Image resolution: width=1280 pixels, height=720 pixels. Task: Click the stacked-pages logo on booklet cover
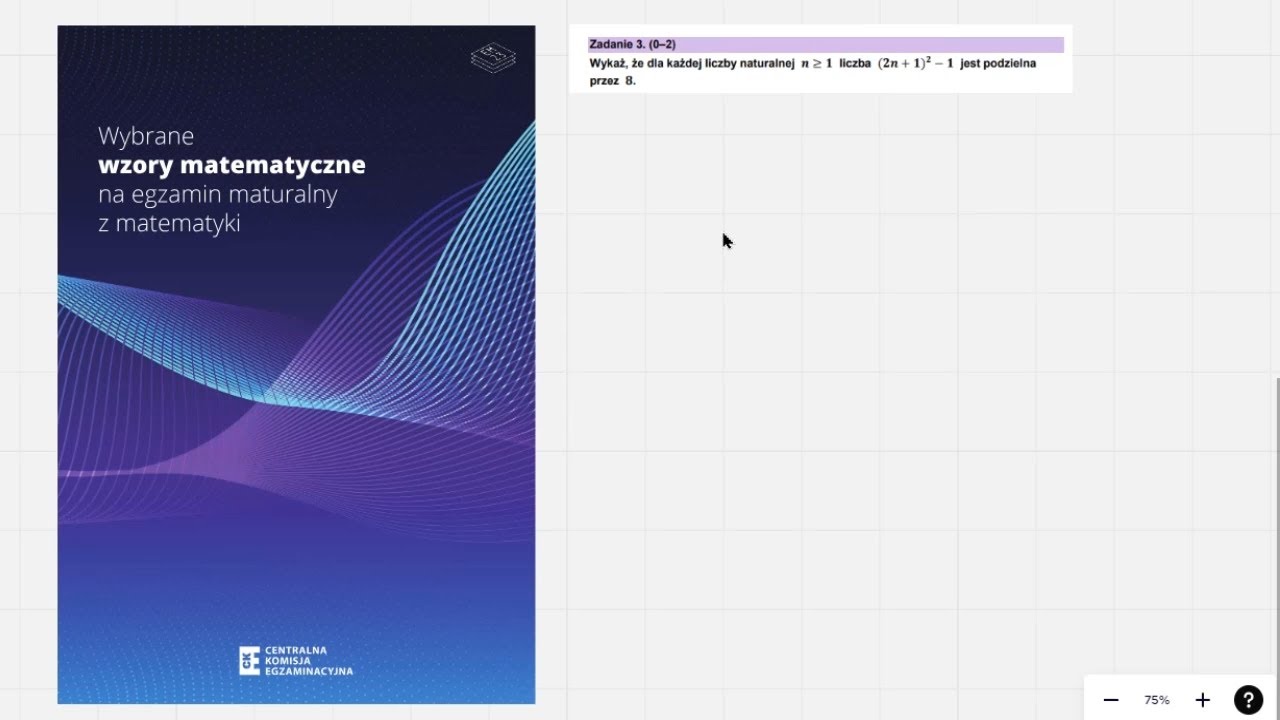pyautogui.click(x=493, y=58)
